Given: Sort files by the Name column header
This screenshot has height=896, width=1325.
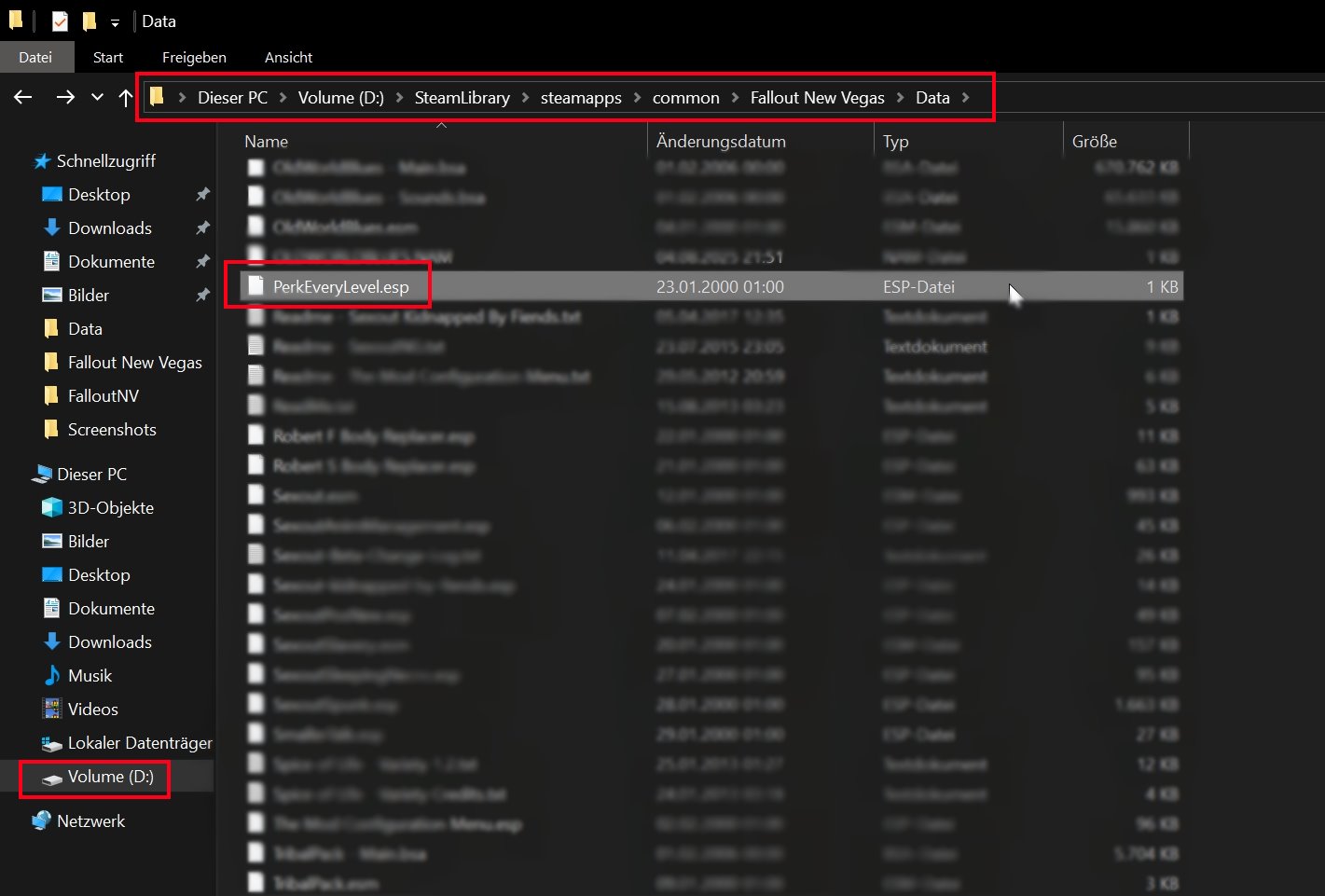Looking at the screenshot, I should [x=266, y=142].
